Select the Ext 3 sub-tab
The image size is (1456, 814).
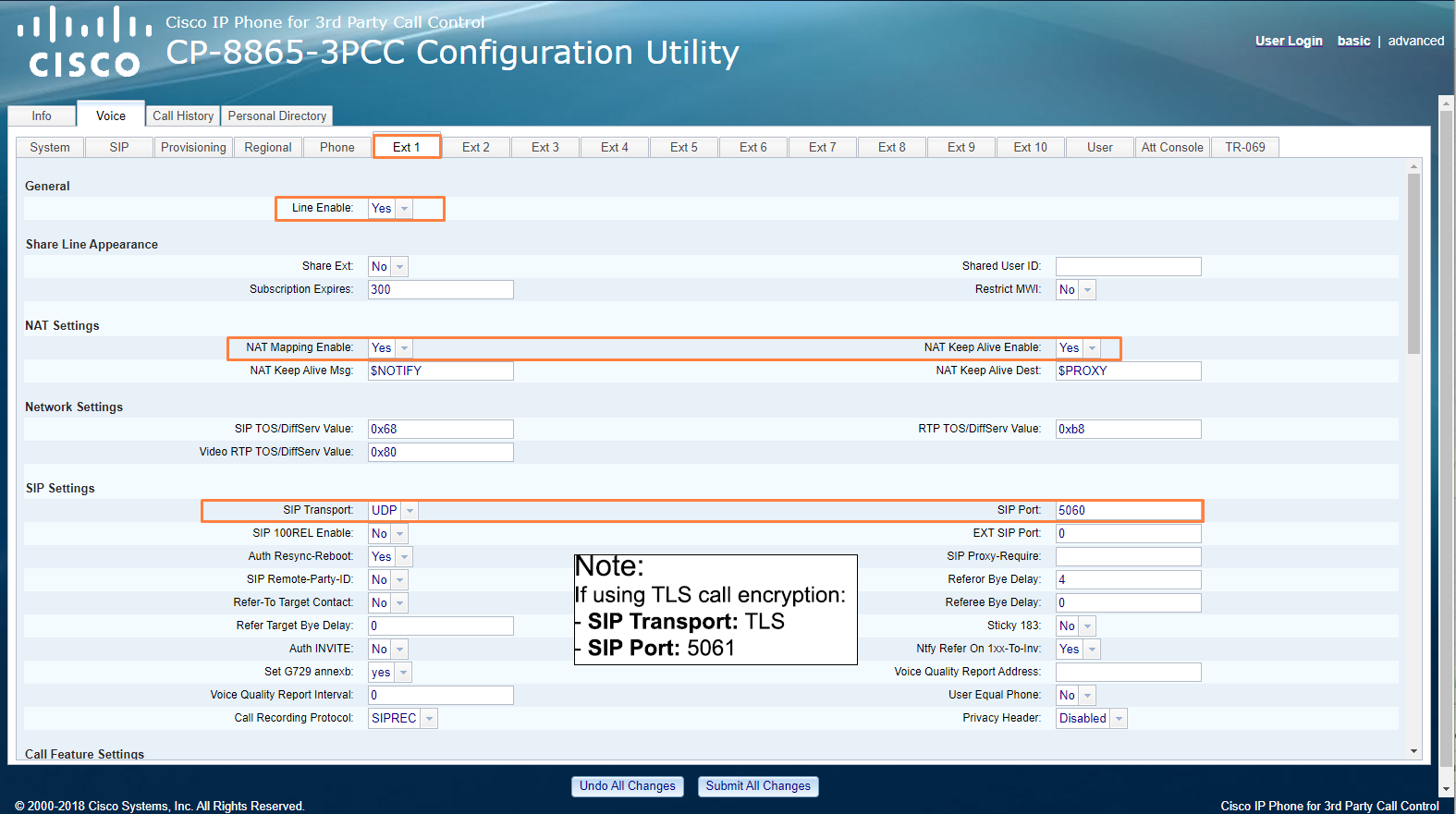545,147
